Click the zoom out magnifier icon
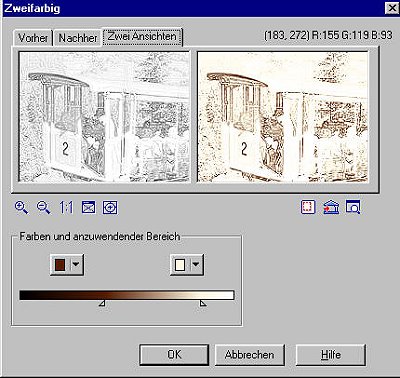This screenshot has height=378, width=400. (x=43, y=207)
